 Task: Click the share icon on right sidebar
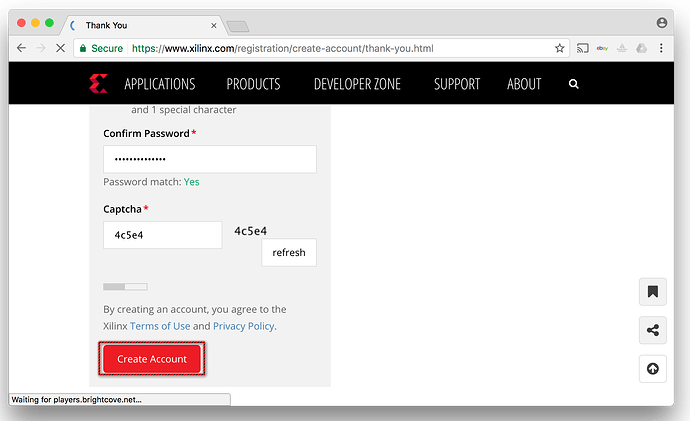[x=652, y=330]
